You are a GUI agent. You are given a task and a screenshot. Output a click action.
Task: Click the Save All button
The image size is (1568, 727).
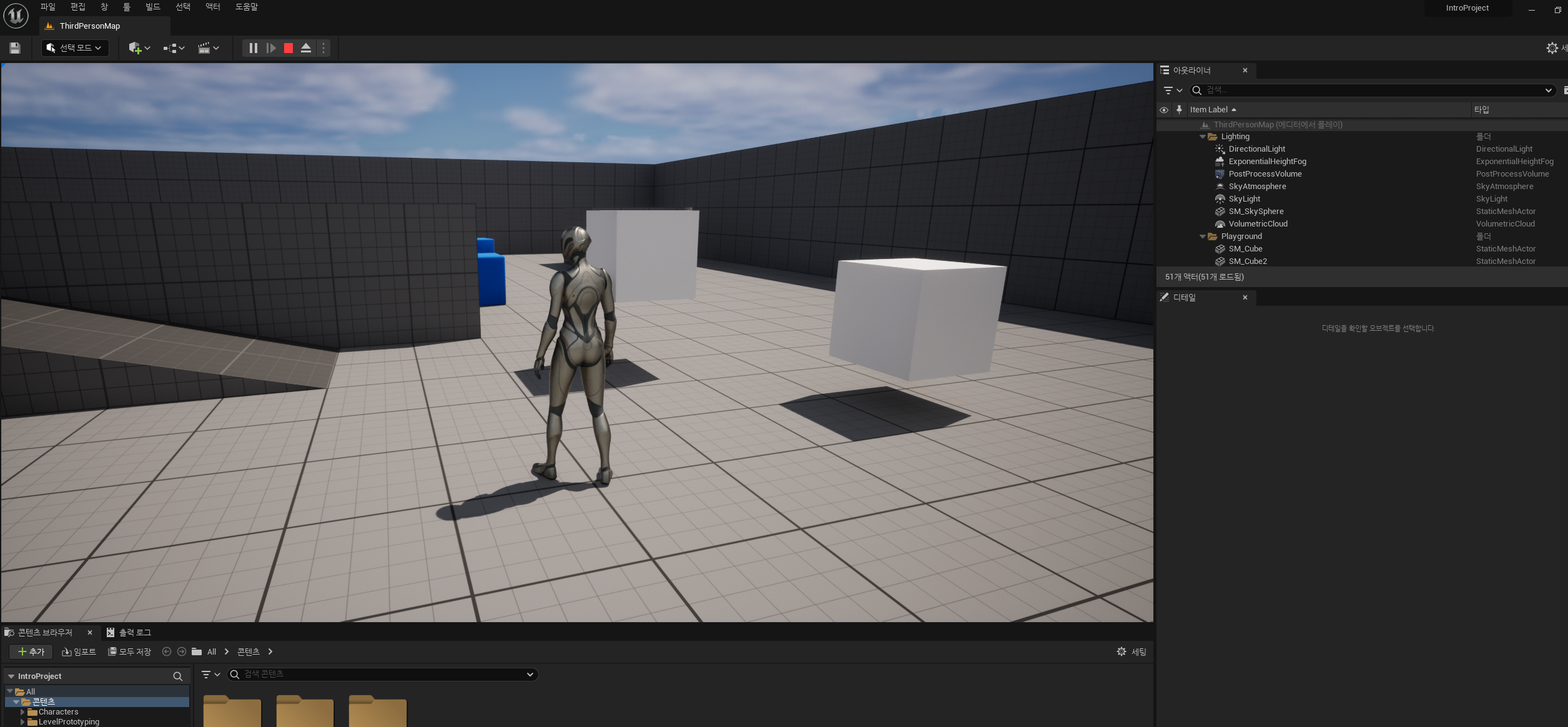pos(130,651)
